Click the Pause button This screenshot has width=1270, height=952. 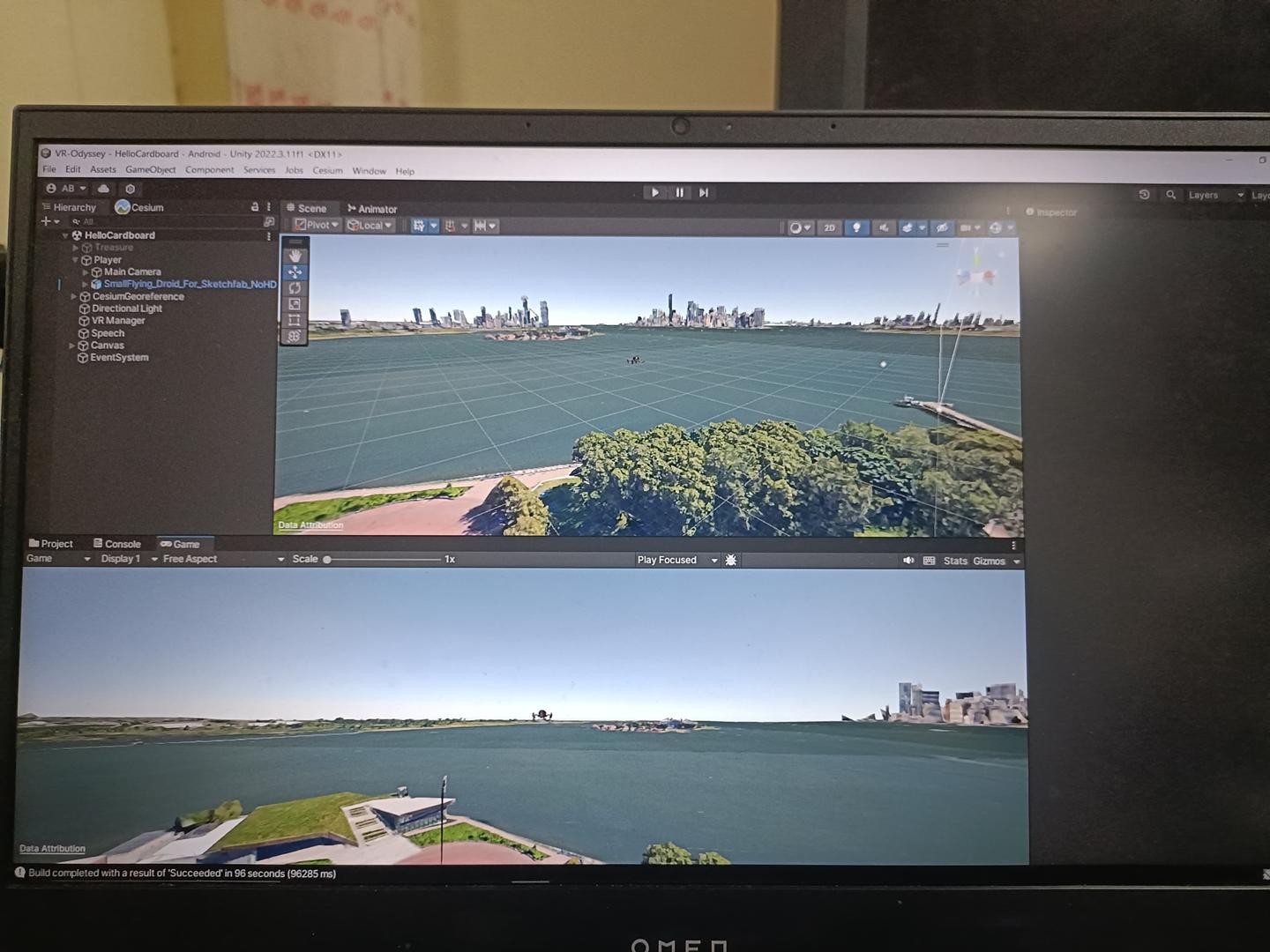click(679, 192)
